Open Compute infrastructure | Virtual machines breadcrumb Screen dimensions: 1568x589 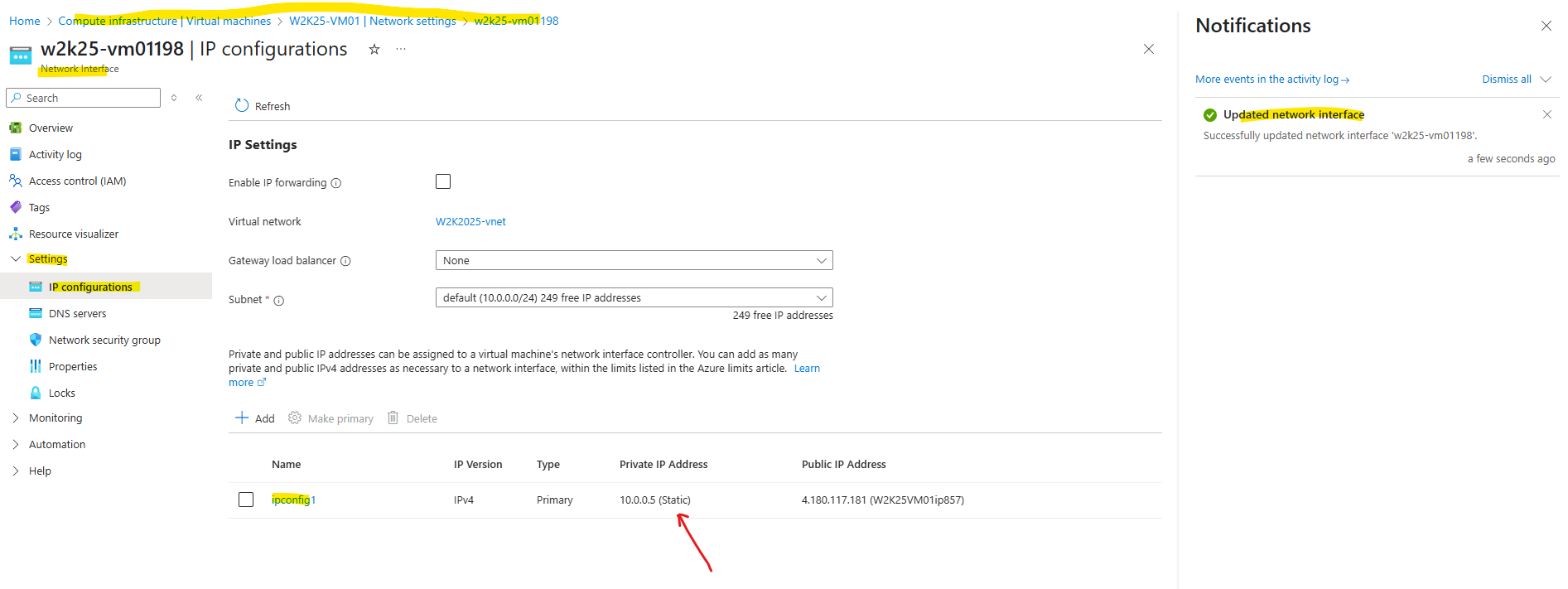pyautogui.click(x=165, y=21)
